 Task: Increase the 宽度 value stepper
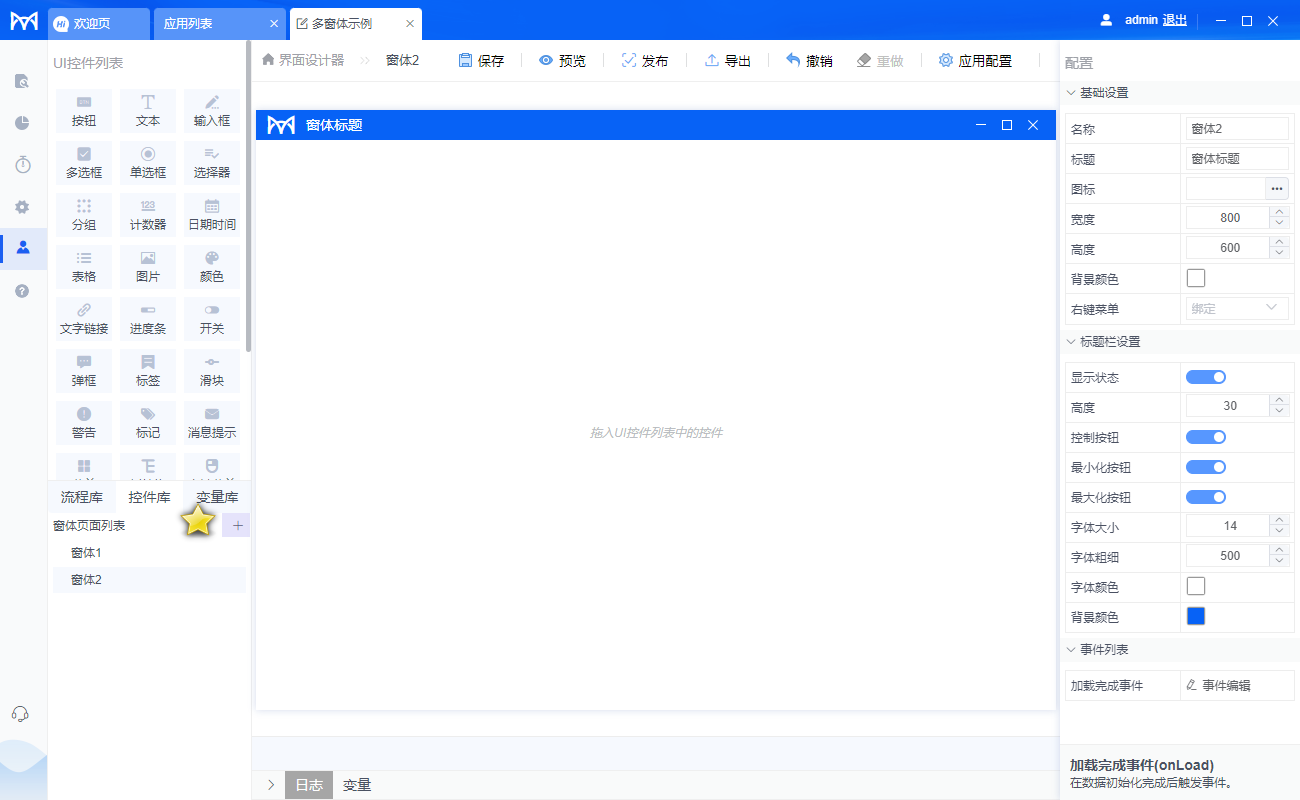click(1279, 212)
